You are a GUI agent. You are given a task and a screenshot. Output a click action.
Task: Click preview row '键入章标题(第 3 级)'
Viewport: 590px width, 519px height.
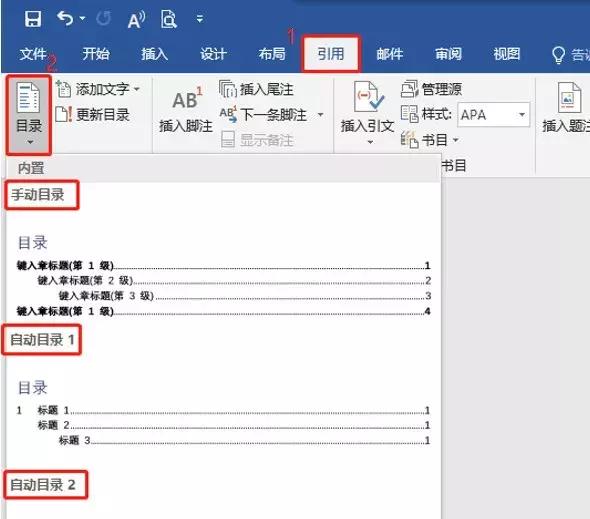point(245,296)
